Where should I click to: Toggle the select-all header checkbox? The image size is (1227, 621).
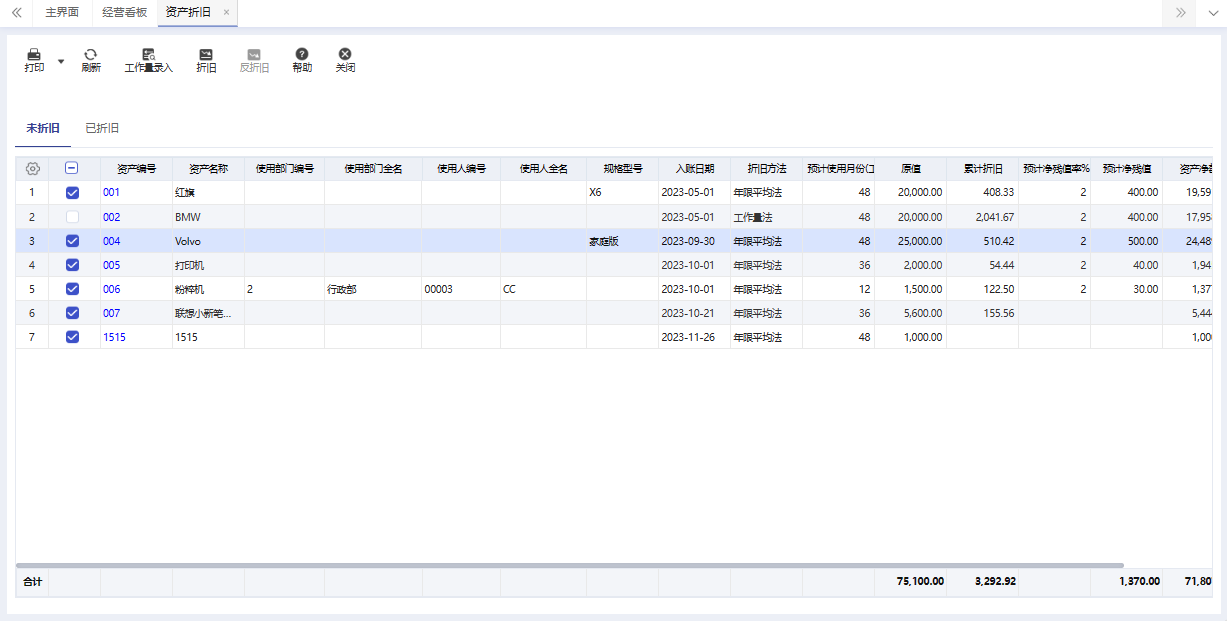pyautogui.click(x=72, y=169)
